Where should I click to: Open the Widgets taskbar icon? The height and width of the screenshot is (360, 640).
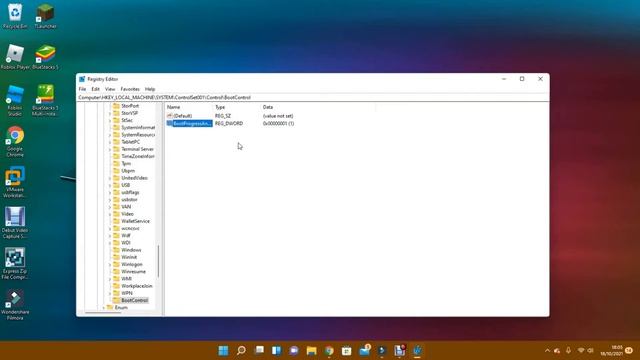click(276, 350)
